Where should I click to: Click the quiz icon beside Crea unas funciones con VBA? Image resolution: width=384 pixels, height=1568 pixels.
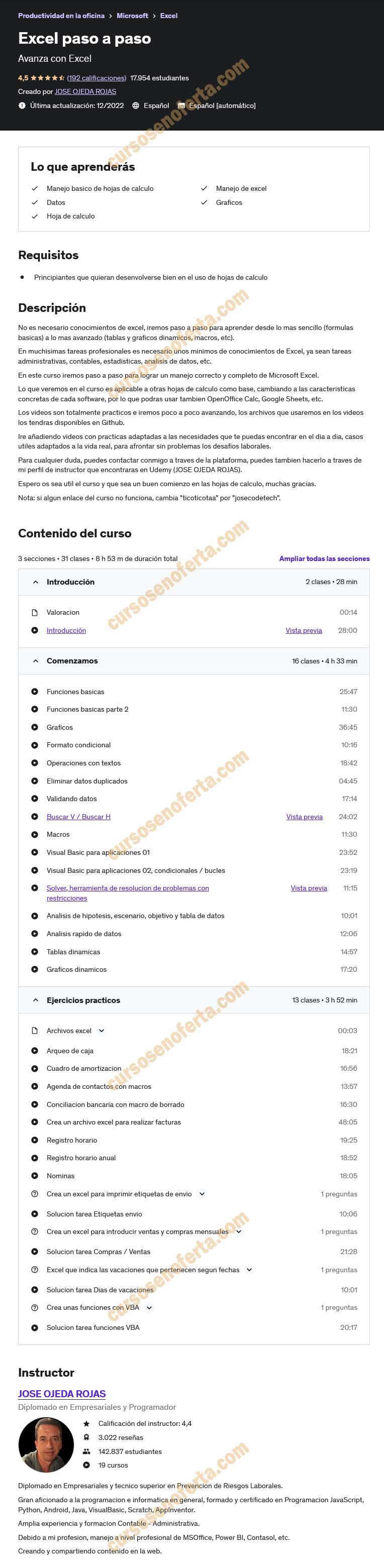35,1307
